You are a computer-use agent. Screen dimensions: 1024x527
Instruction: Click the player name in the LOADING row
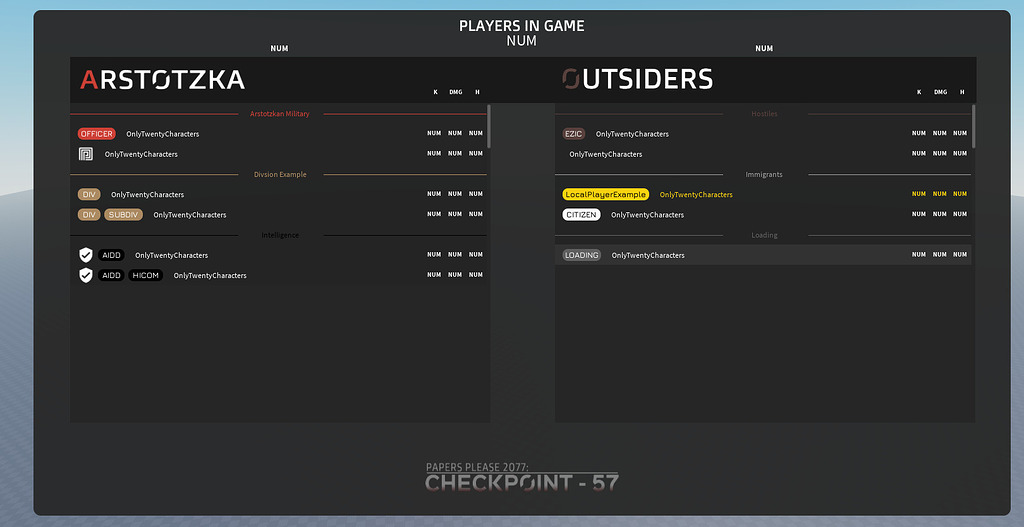pos(648,255)
